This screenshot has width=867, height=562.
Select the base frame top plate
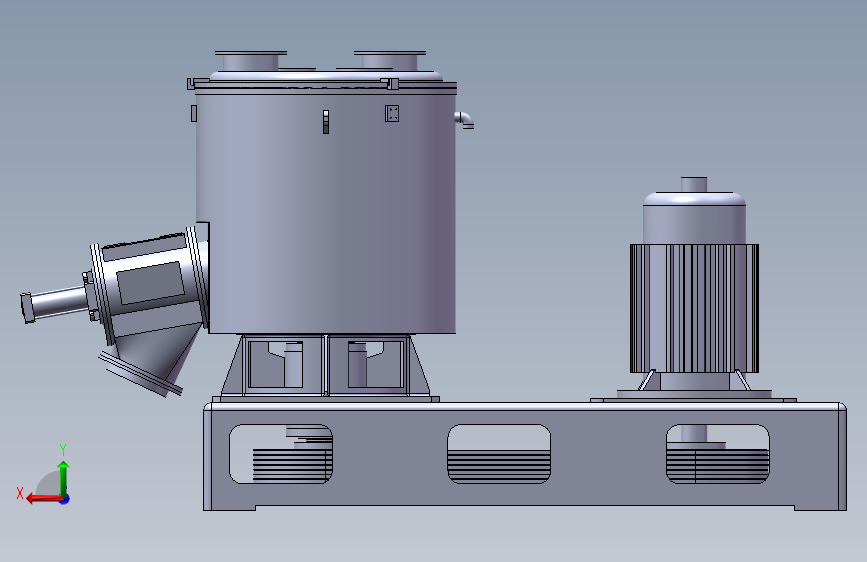(x=525, y=407)
